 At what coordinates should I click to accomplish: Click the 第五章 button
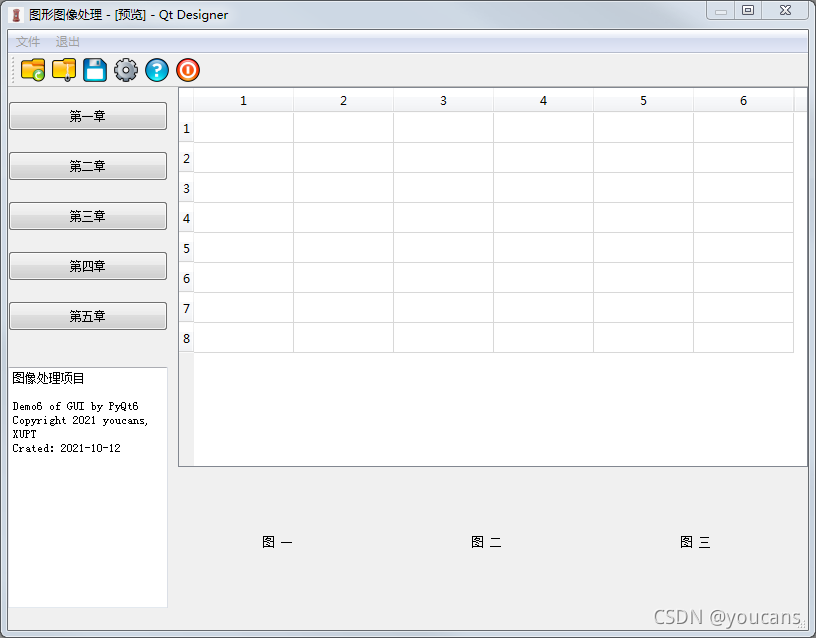[88, 316]
